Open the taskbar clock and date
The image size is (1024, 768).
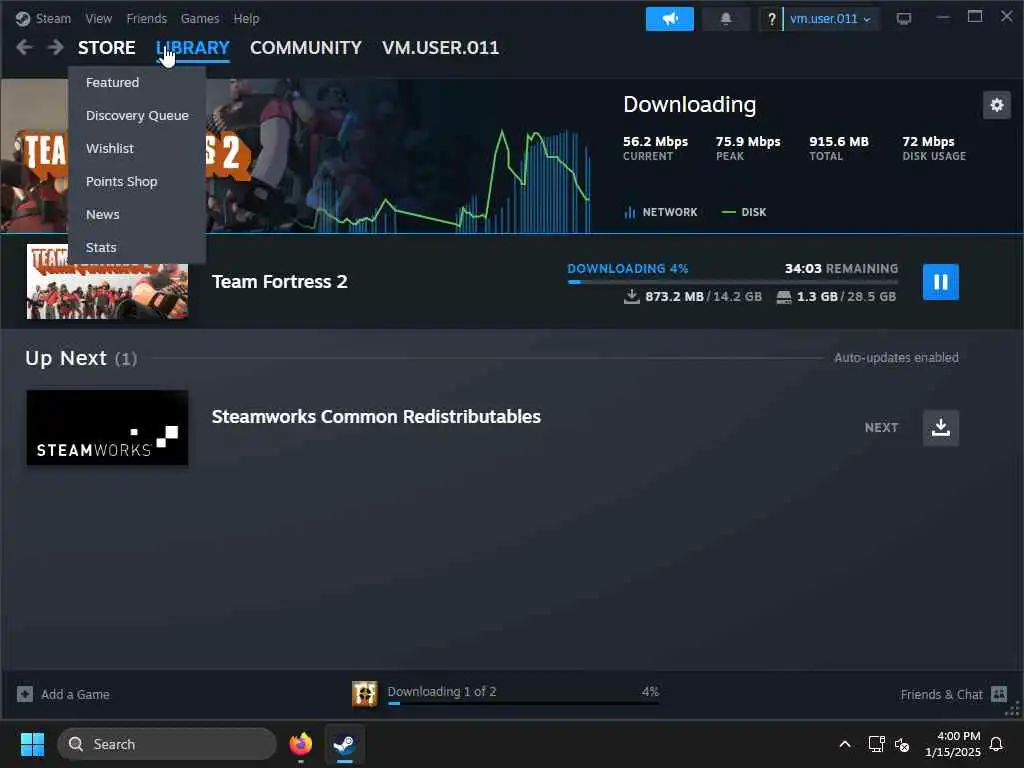tap(953, 744)
